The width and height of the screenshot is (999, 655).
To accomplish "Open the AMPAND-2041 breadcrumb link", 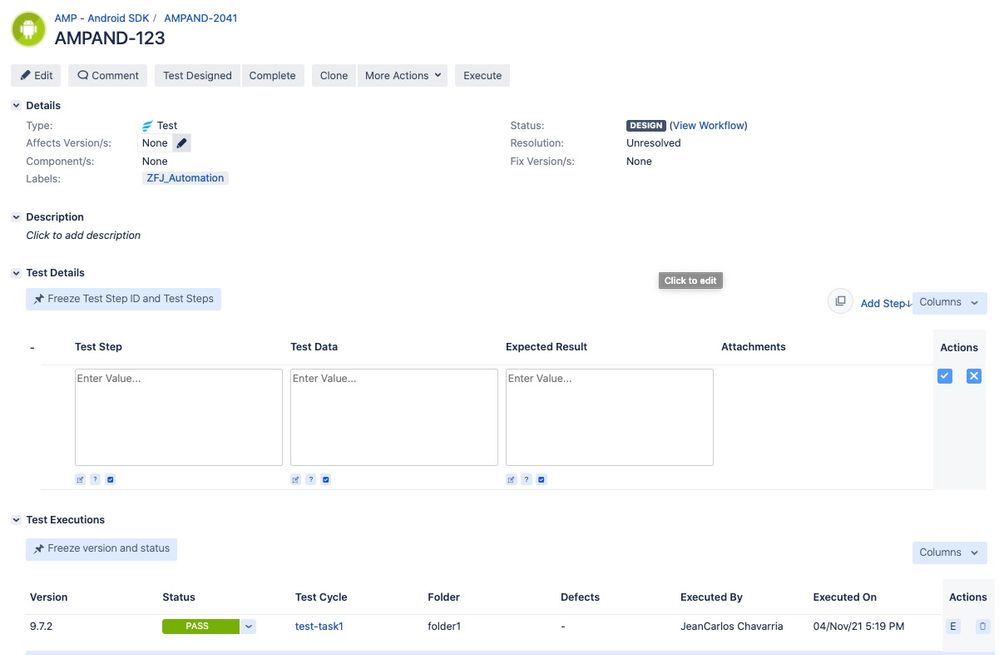I will [201, 18].
